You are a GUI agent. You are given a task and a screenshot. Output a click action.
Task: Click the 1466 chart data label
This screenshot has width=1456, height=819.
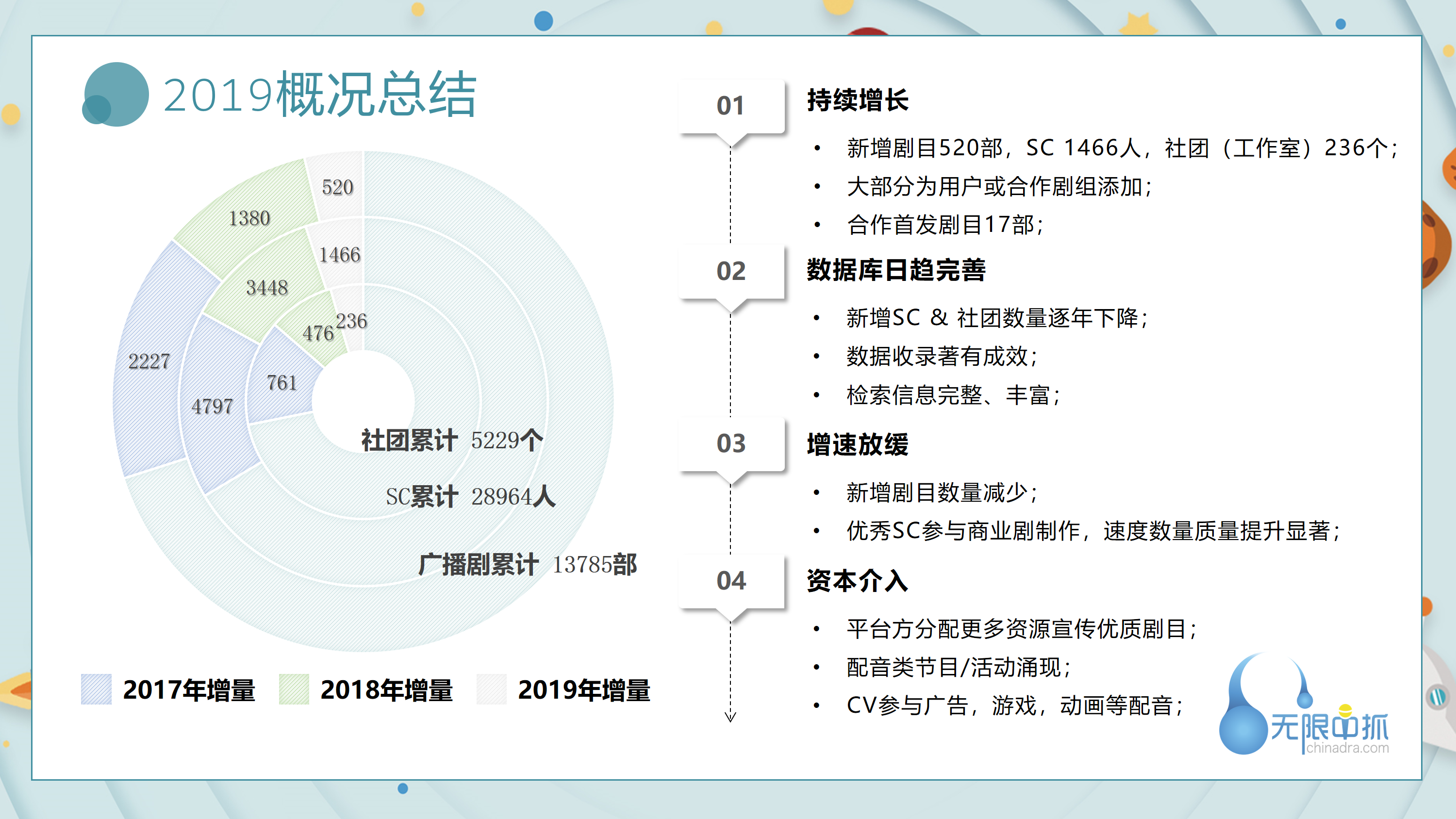coord(340,255)
